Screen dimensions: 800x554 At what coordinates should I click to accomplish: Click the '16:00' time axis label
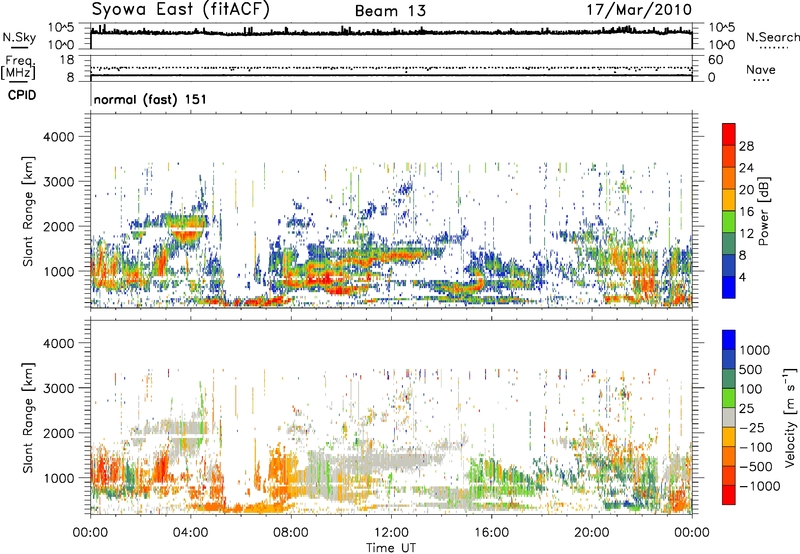491,533
